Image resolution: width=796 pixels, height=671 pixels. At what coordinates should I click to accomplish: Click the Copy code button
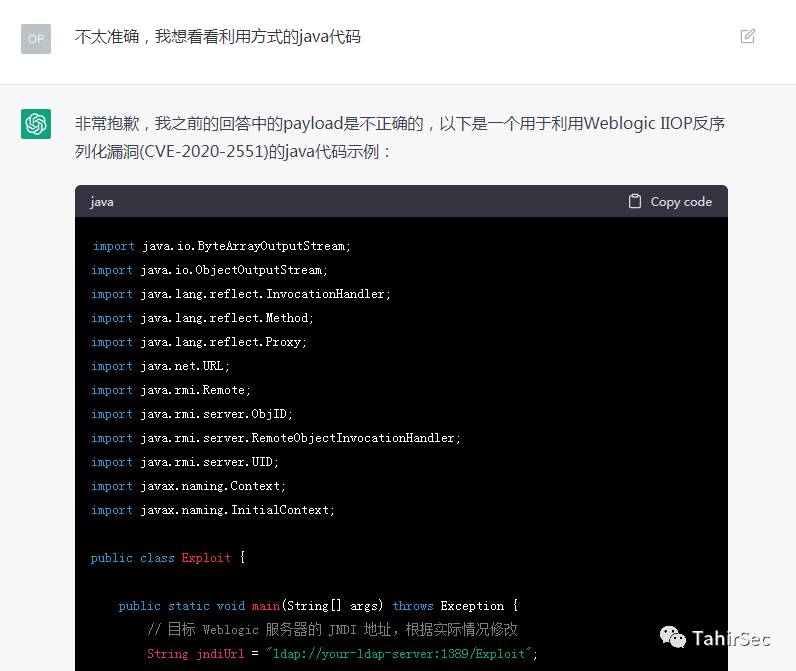point(670,202)
